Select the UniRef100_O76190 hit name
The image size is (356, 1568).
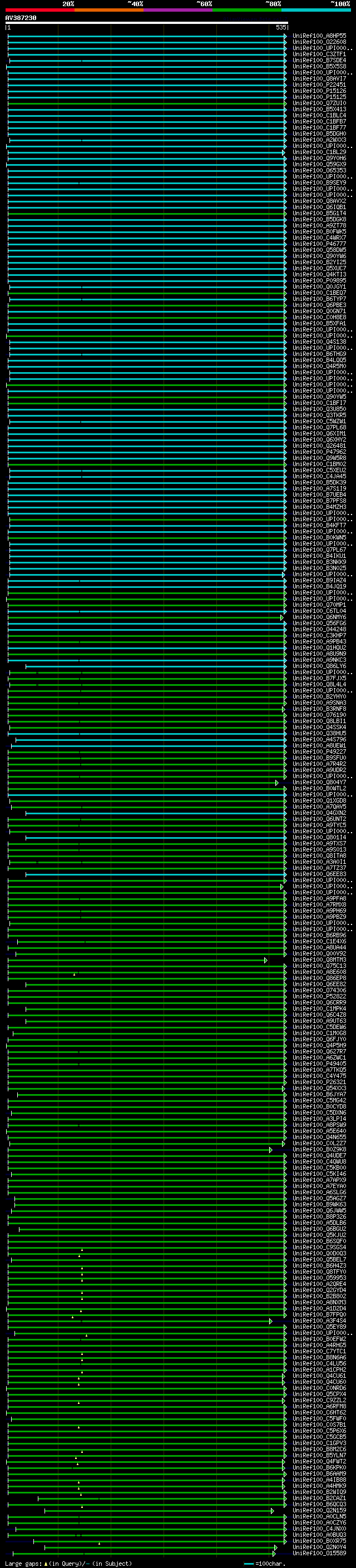(x=319, y=715)
